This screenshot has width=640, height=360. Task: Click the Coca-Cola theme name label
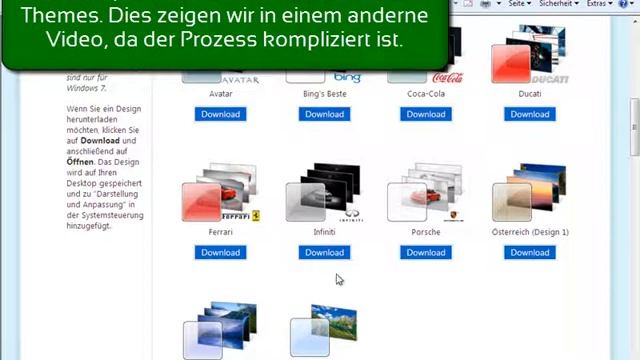click(426, 93)
